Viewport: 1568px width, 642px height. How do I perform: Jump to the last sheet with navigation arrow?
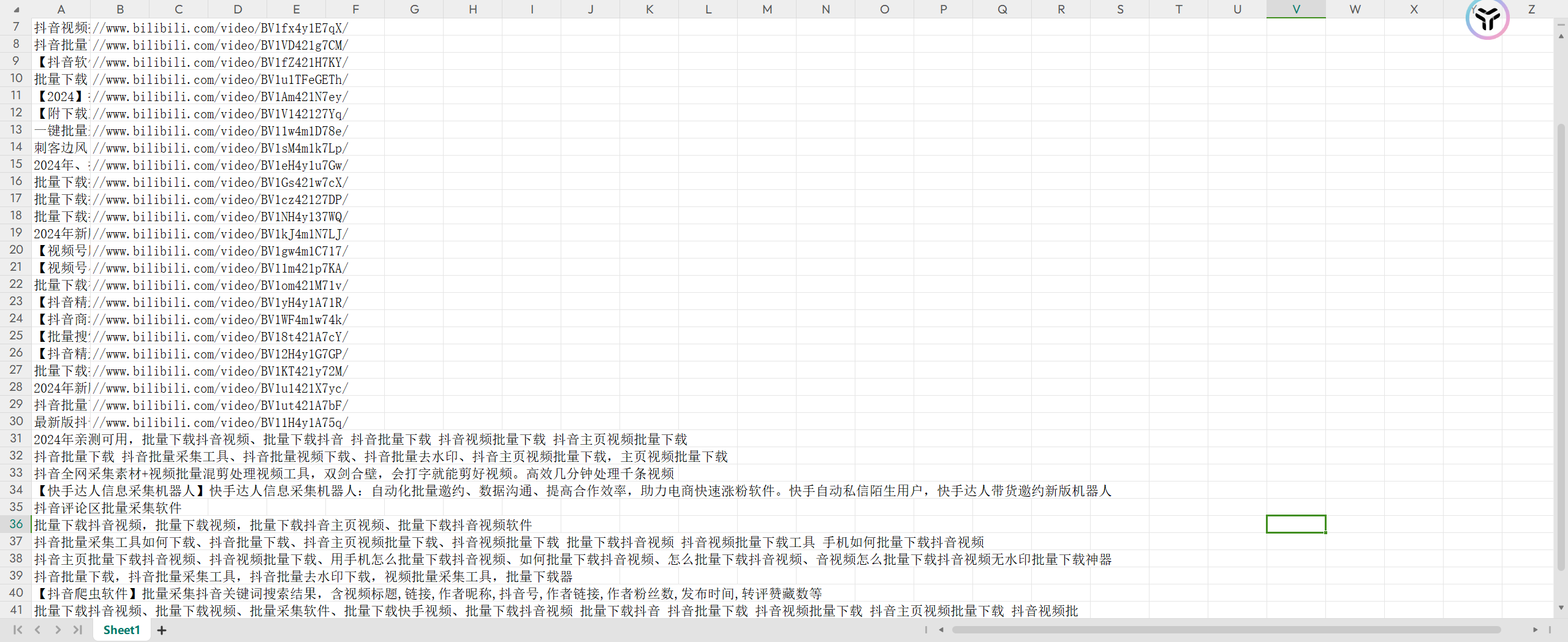click(x=78, y=630)
